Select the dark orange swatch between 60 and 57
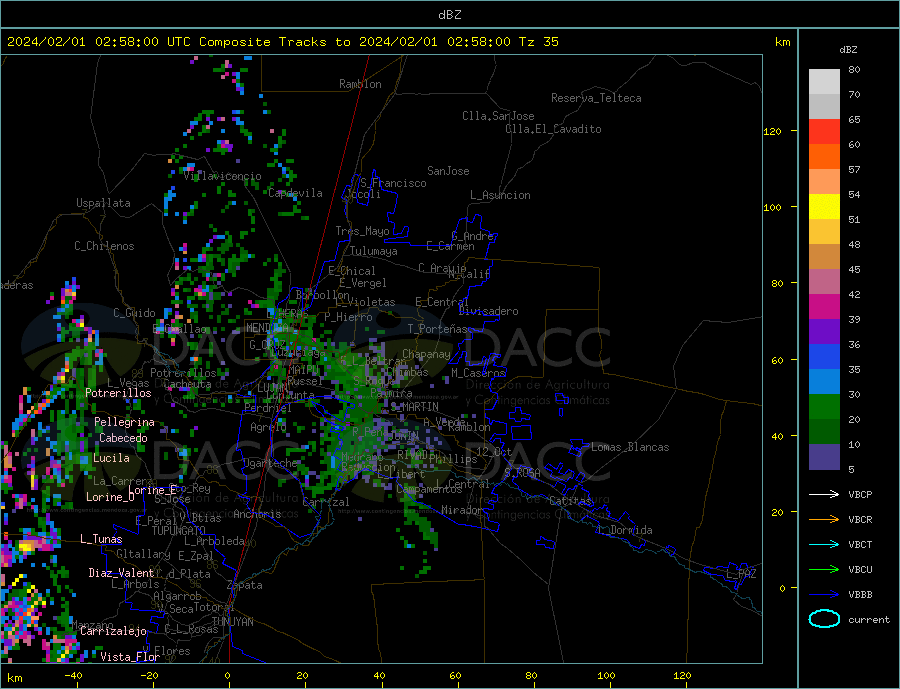This screenshot has height=689, width=900. coord(824,157)
